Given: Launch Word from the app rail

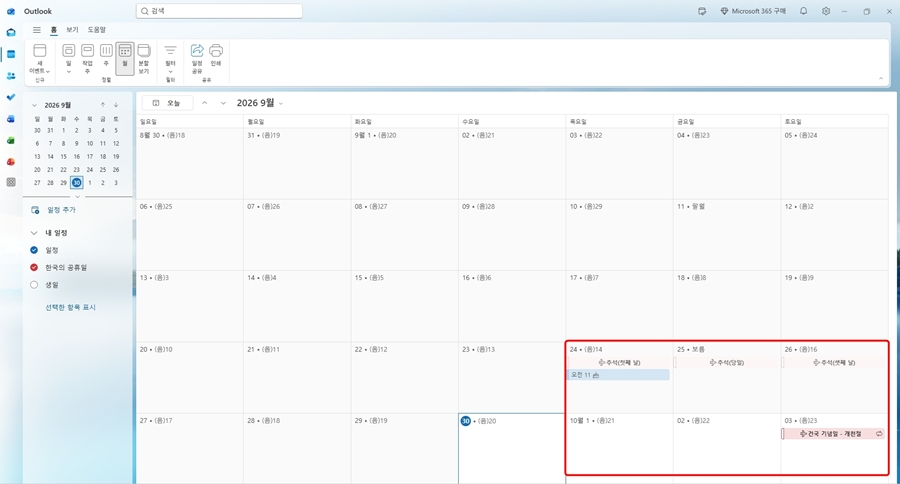Looking at the screenshot, I should (x=11, y=119).
